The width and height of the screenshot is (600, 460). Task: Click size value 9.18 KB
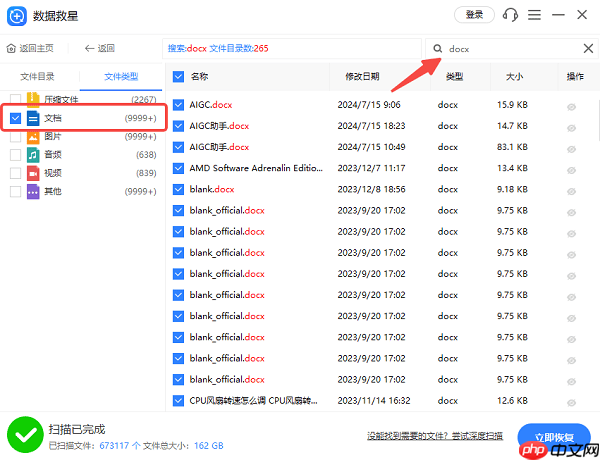coord(512,189)
